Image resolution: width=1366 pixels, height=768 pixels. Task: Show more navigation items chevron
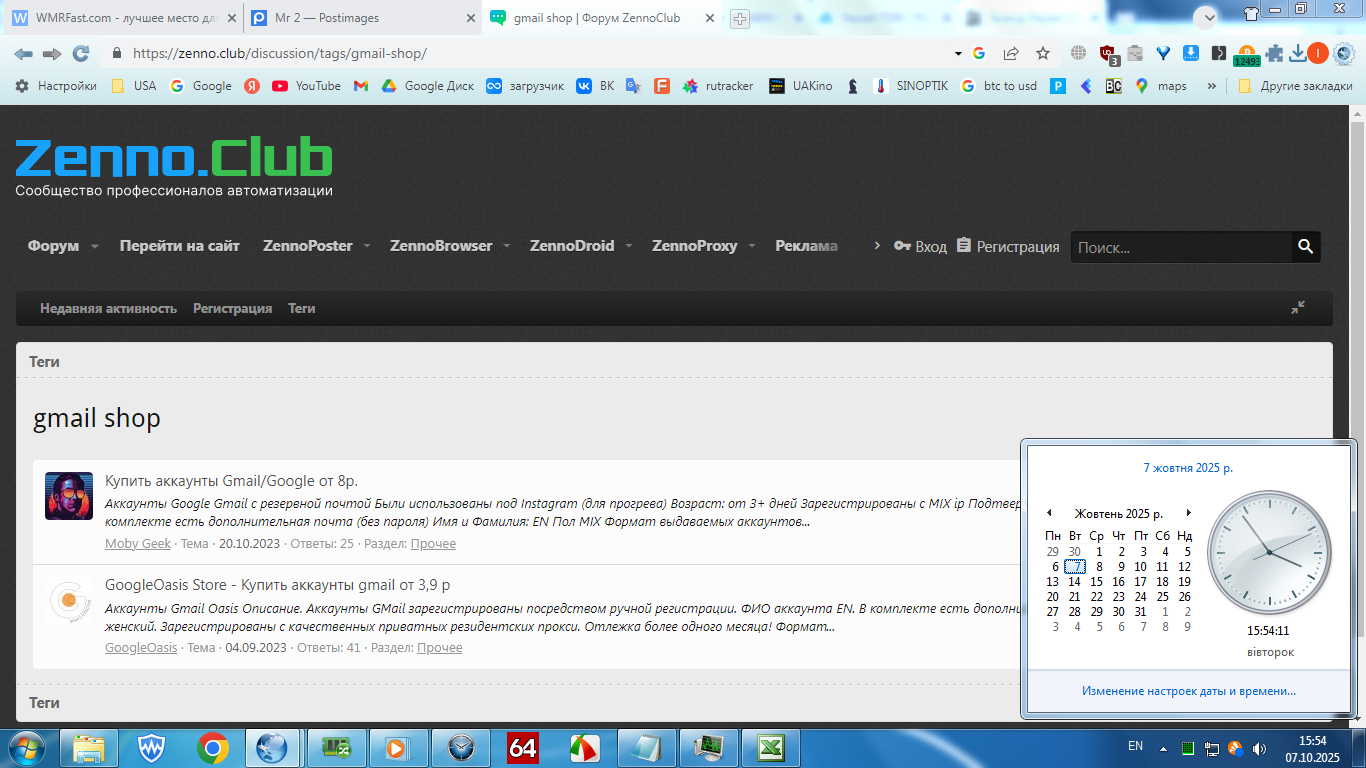(877, 246)
